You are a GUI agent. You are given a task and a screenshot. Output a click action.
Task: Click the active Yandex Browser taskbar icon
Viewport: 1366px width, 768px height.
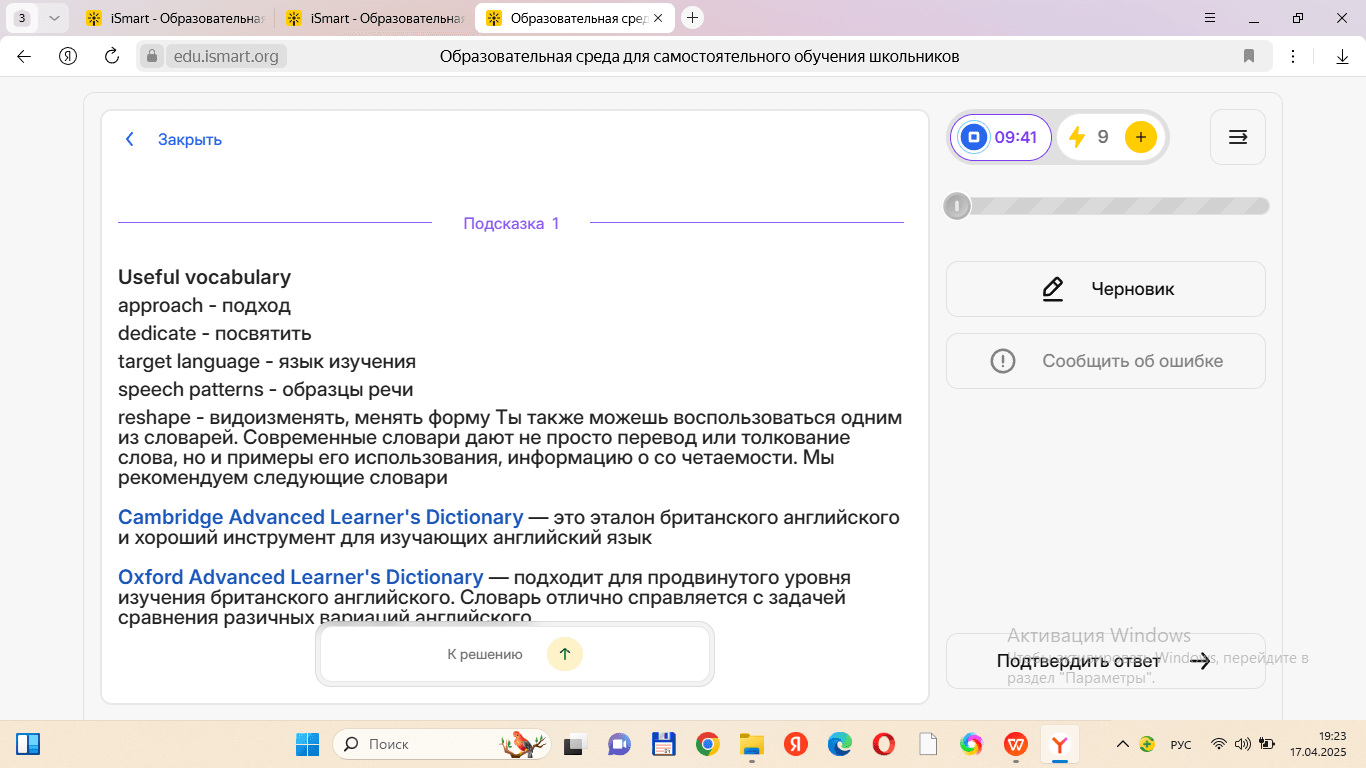tap(1060, 744)
